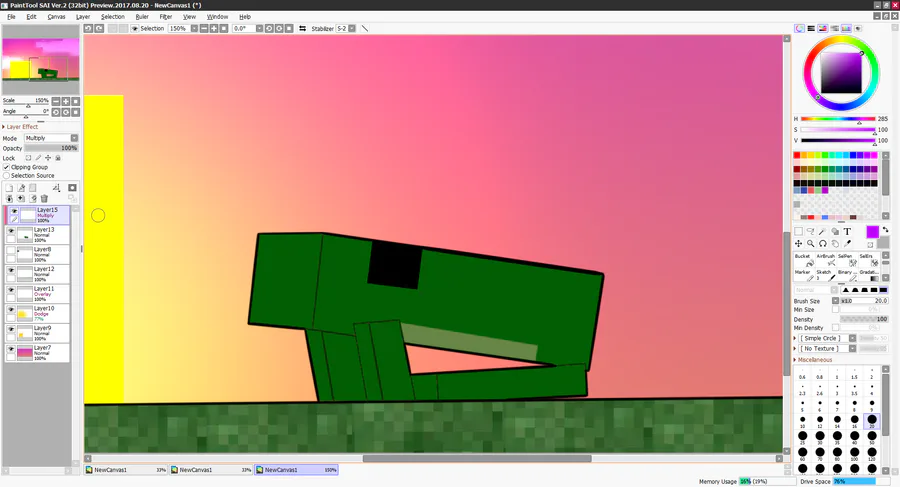The image size is (900, 487).
Task: Select the Text tool
Action: click(x=847, y=231)
